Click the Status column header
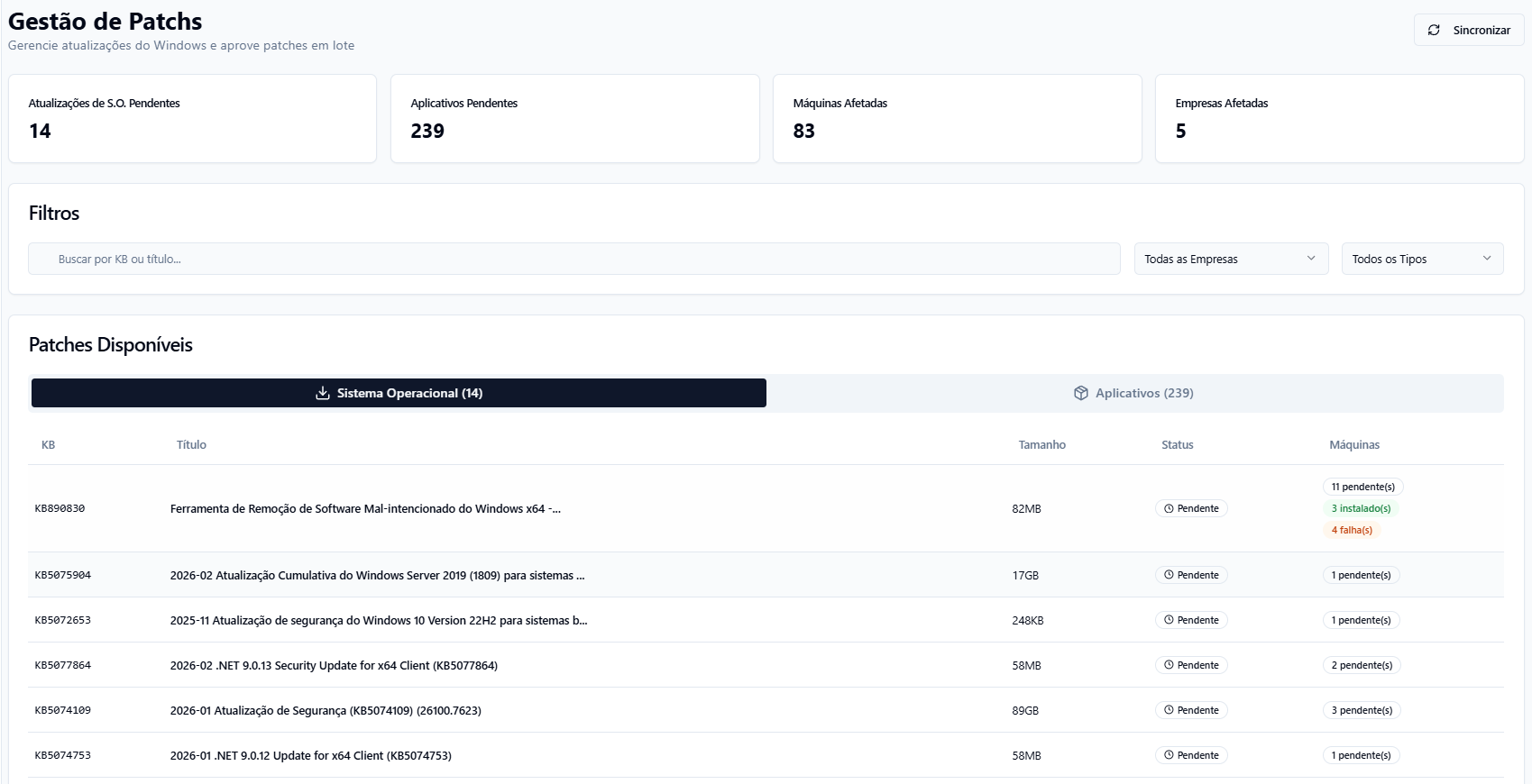Screen dimensions: 1532x784 click(1178, 445)
